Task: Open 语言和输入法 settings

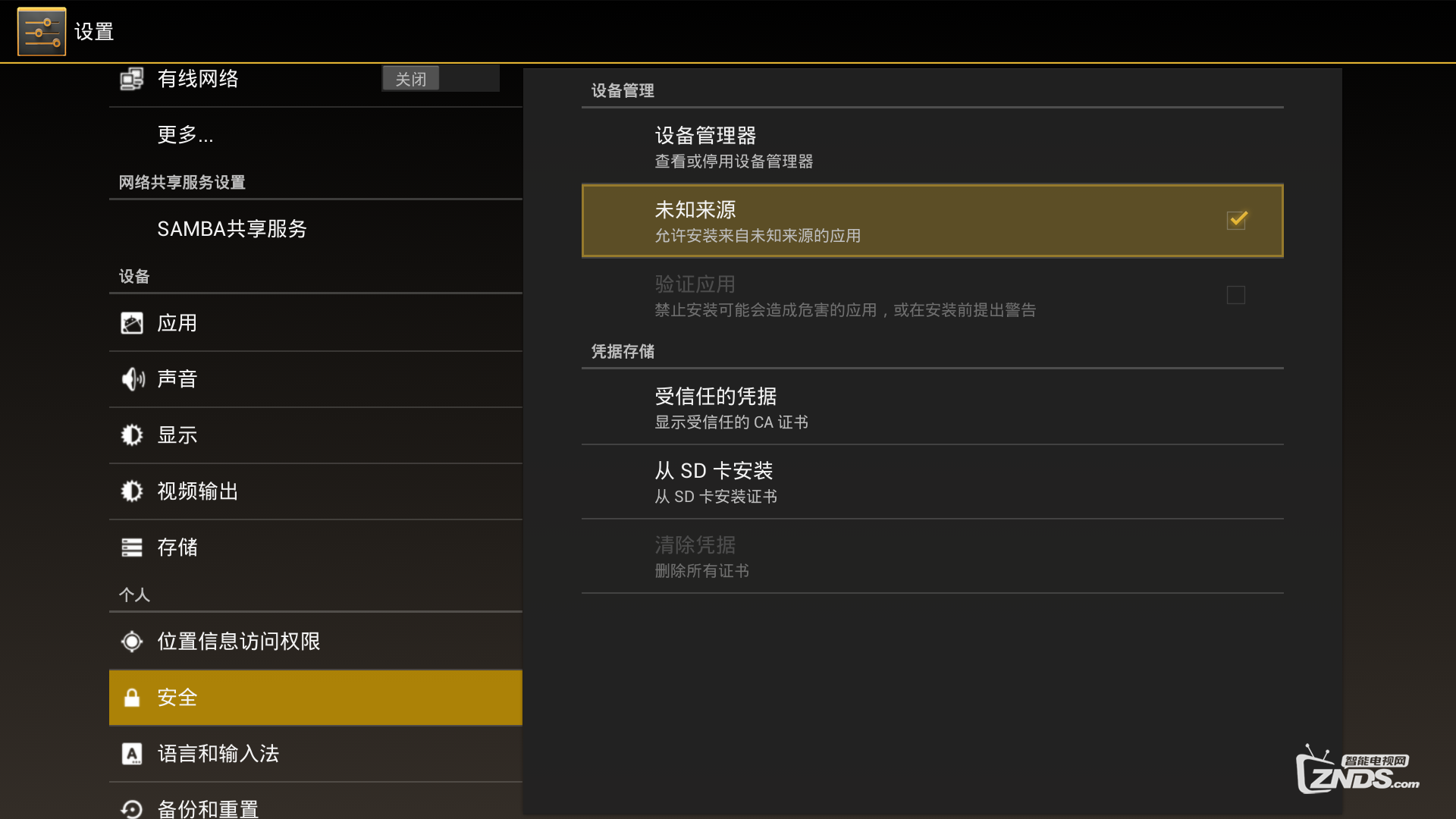Action: click(315, 754)
